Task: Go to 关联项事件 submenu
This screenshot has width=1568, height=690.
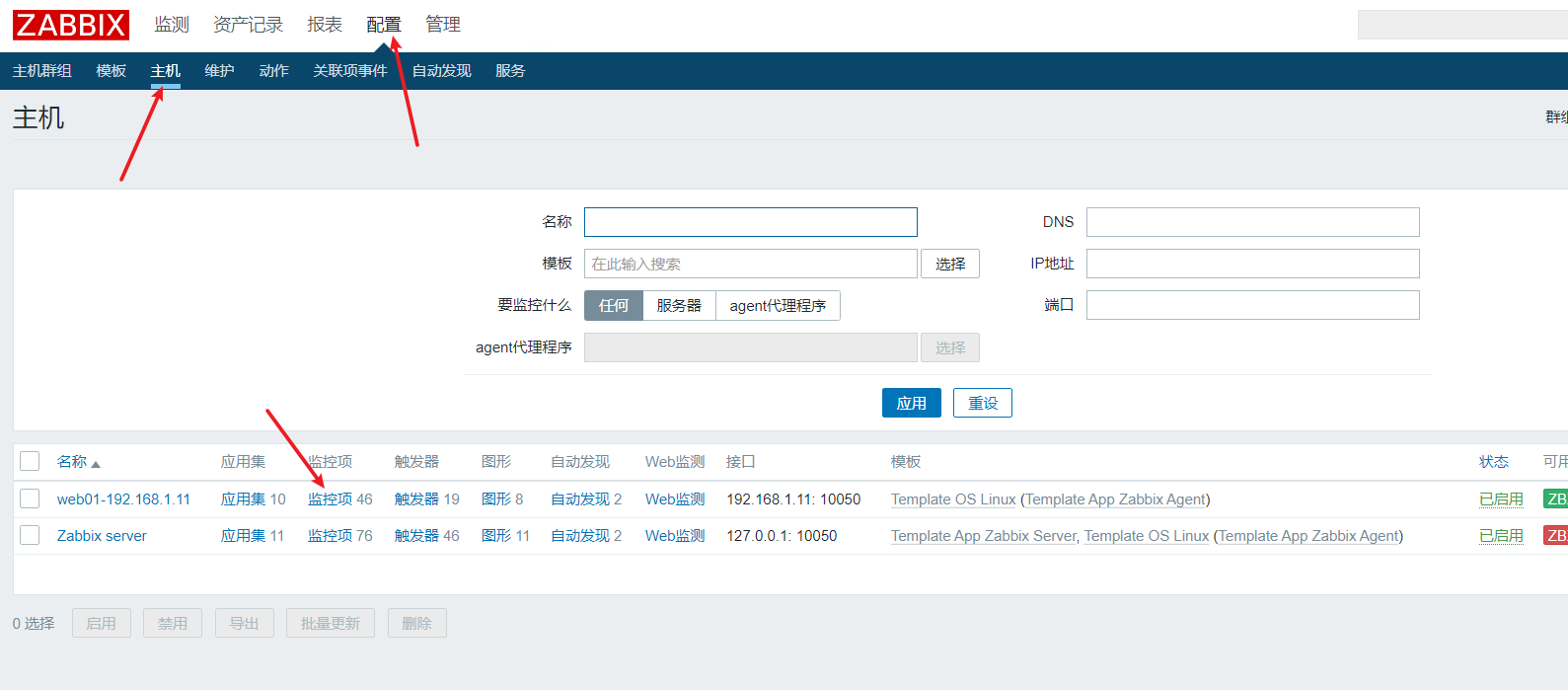Action: coord(350,71)
